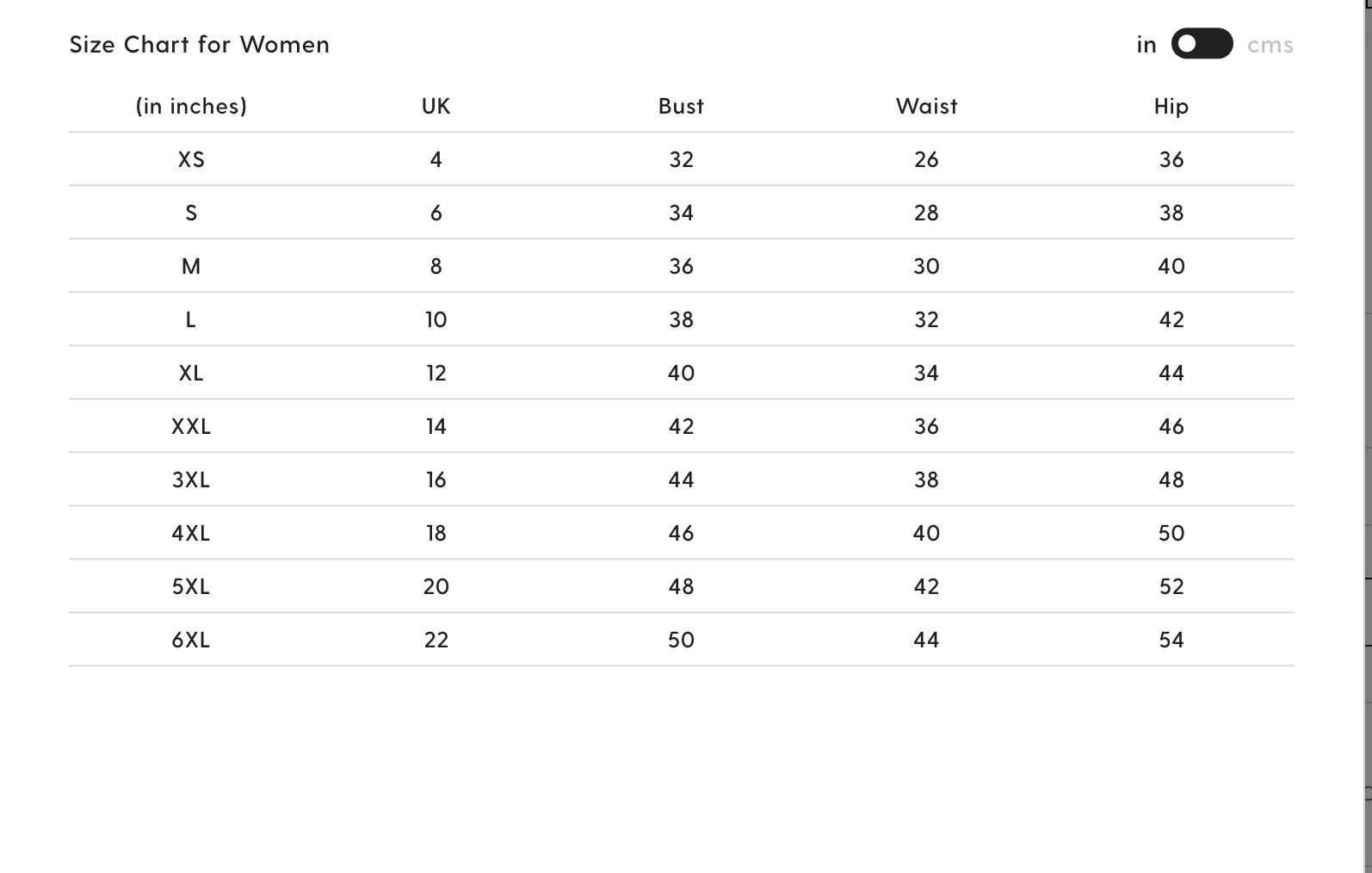Select the S size row label
Image resolution: width=1372 pixels, height=873 pixels.
pyautogui.click(x=191, y=213)
